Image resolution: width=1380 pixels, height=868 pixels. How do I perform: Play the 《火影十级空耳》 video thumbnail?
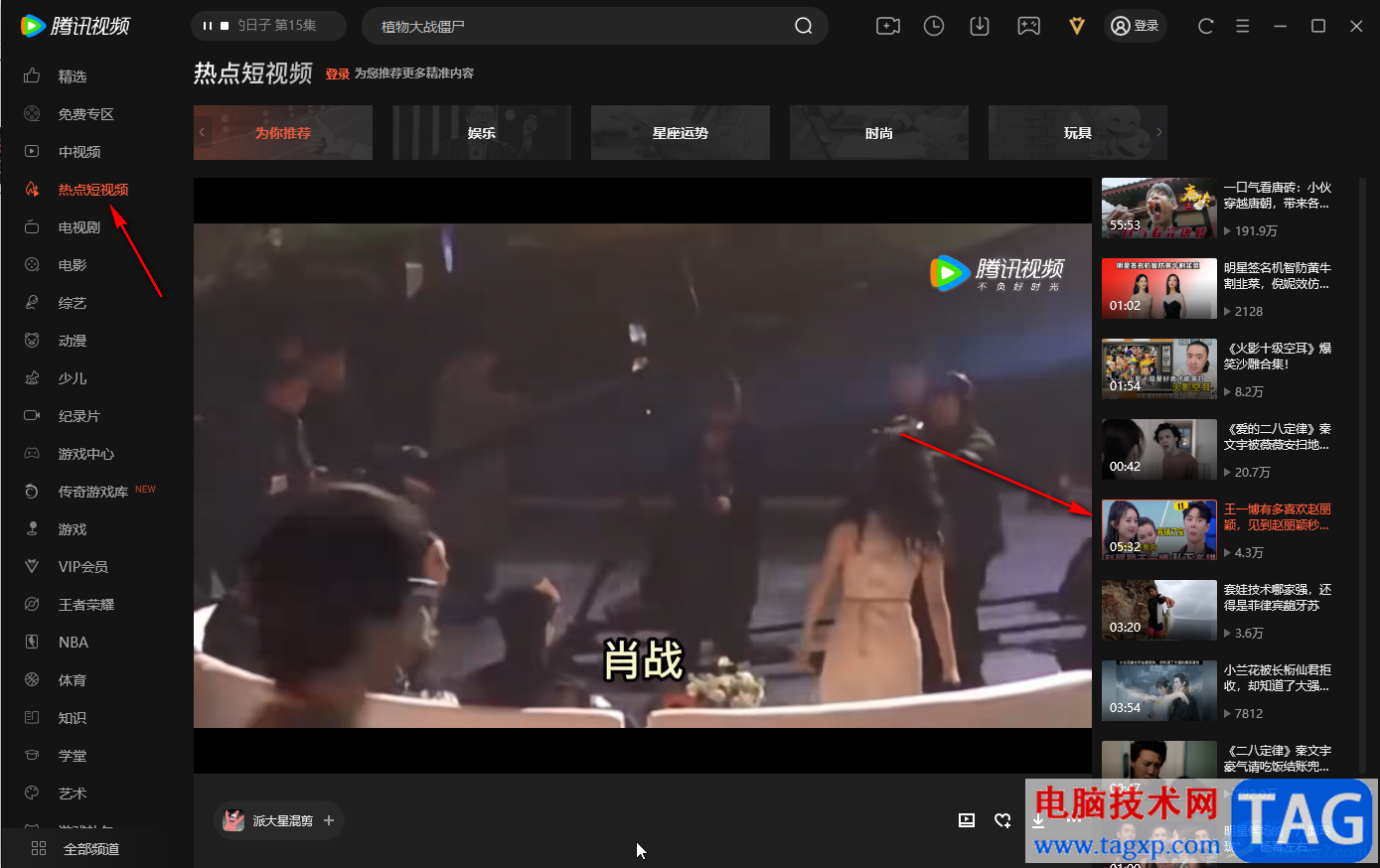tap(1158, 368)
